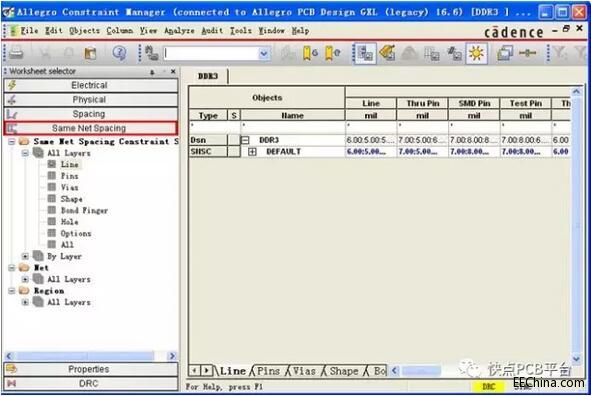Image resolution: width=591 pixels, height=396 pixels.
Task: Open the Audit menu
Action: pos(212,31)
